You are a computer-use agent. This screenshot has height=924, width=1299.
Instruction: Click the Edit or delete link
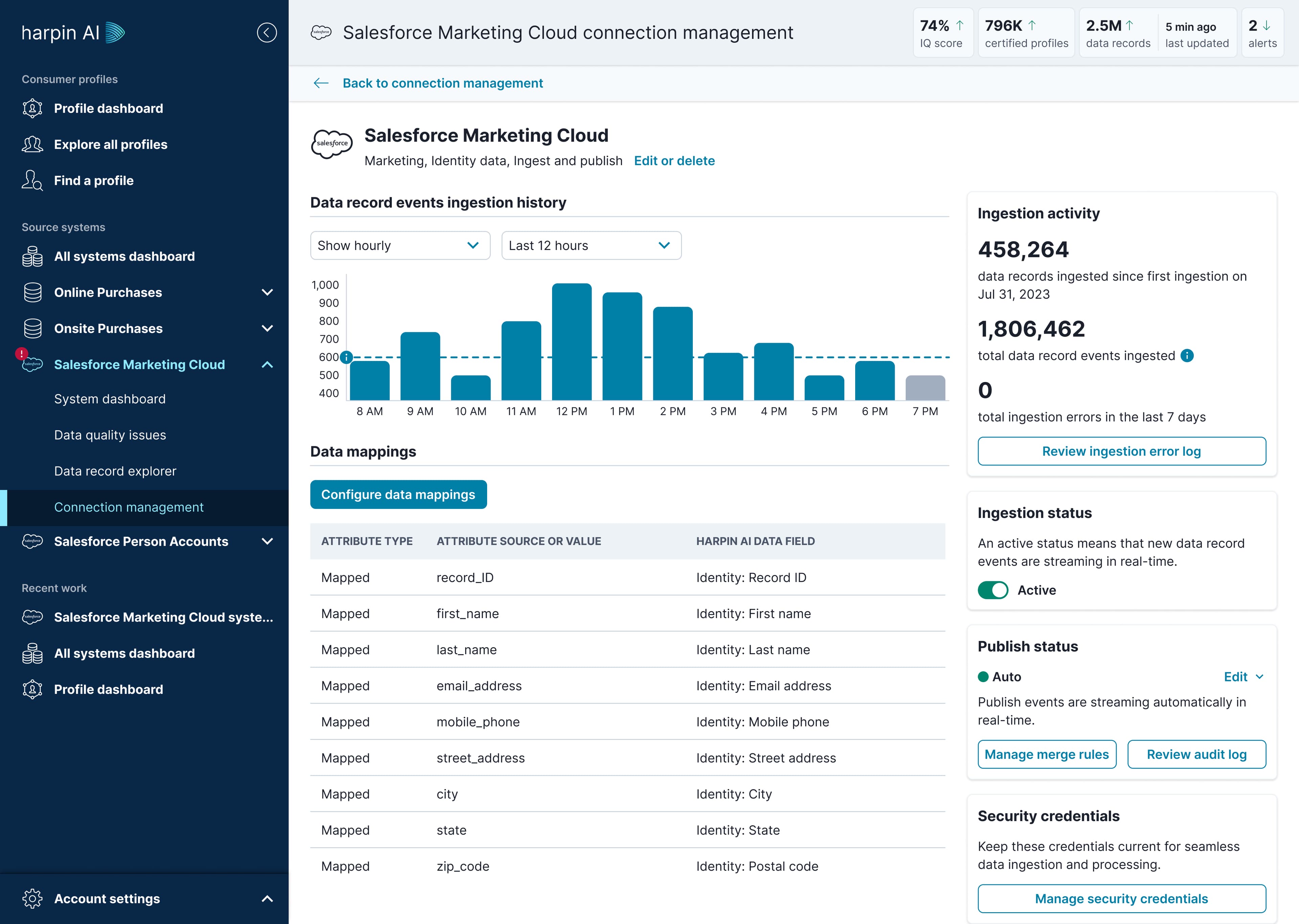pyautogui.click(x=675, y=160)
